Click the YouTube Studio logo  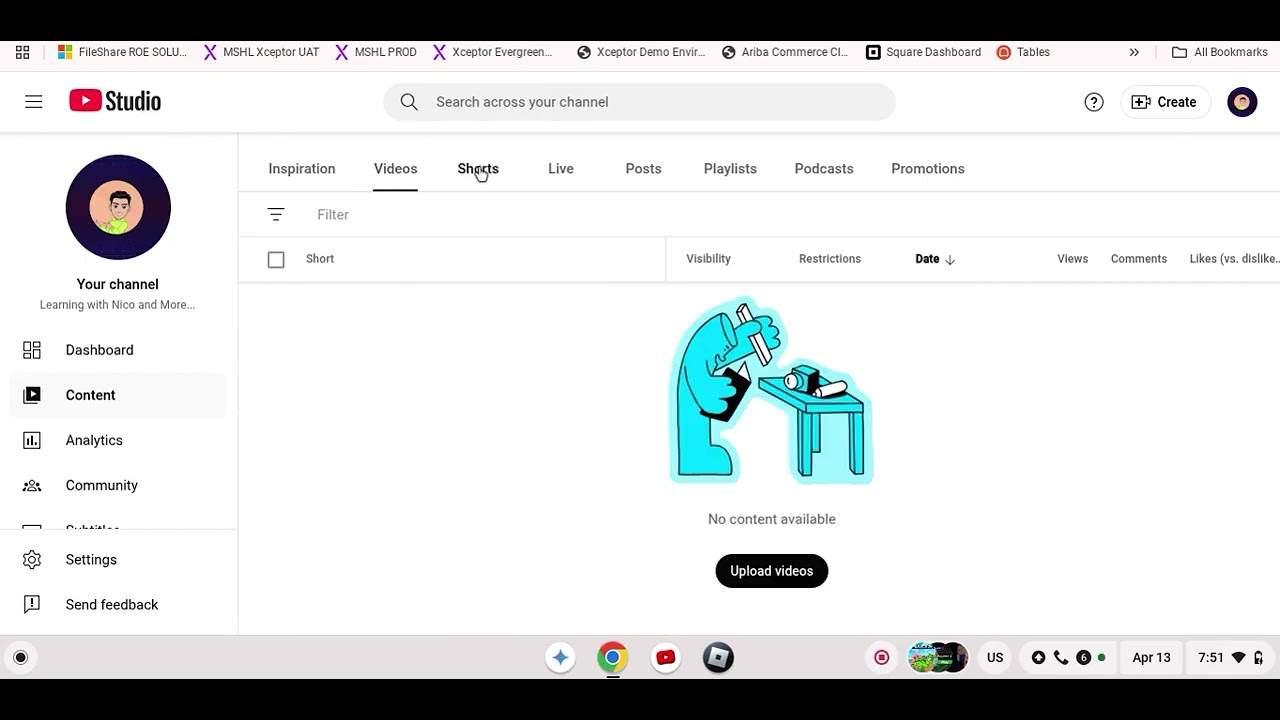(115, 101)
